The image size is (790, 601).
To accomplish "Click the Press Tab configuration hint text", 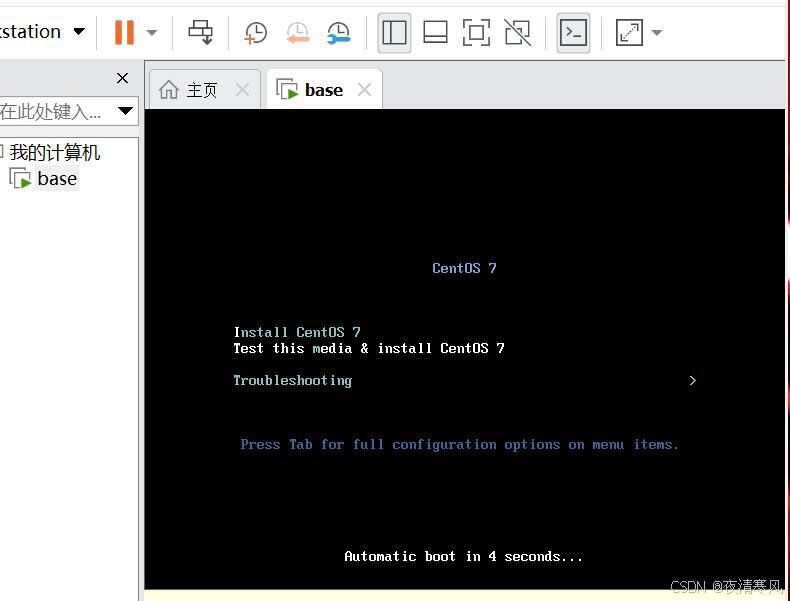I will click(x=459, y=444).
